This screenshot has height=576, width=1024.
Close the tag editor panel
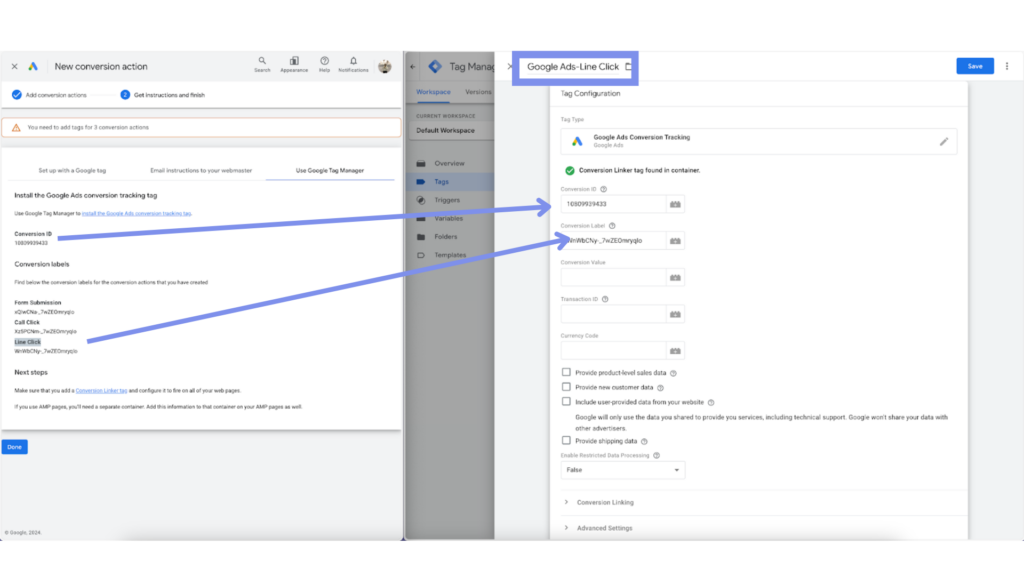509,67
